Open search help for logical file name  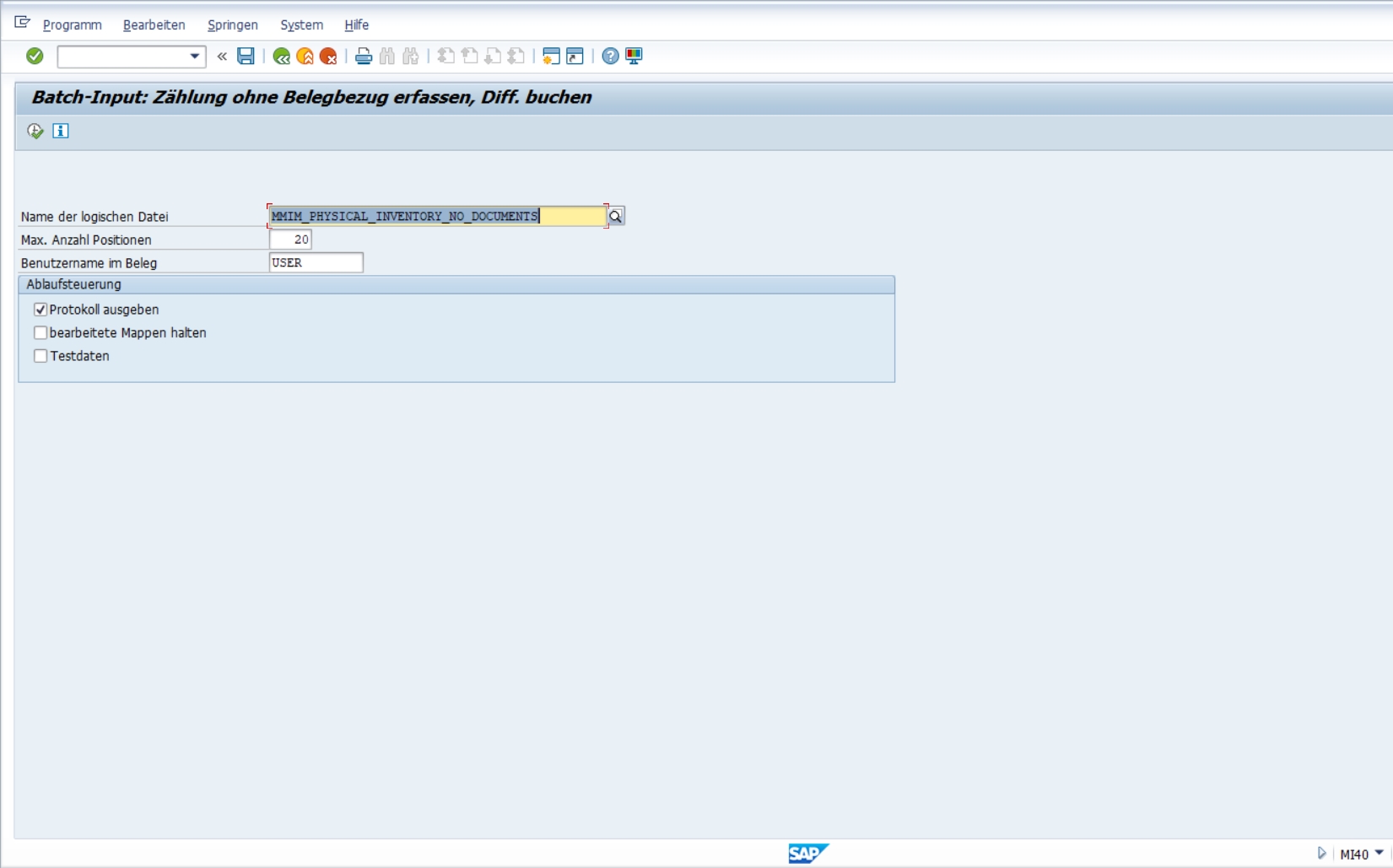(616, 216)
